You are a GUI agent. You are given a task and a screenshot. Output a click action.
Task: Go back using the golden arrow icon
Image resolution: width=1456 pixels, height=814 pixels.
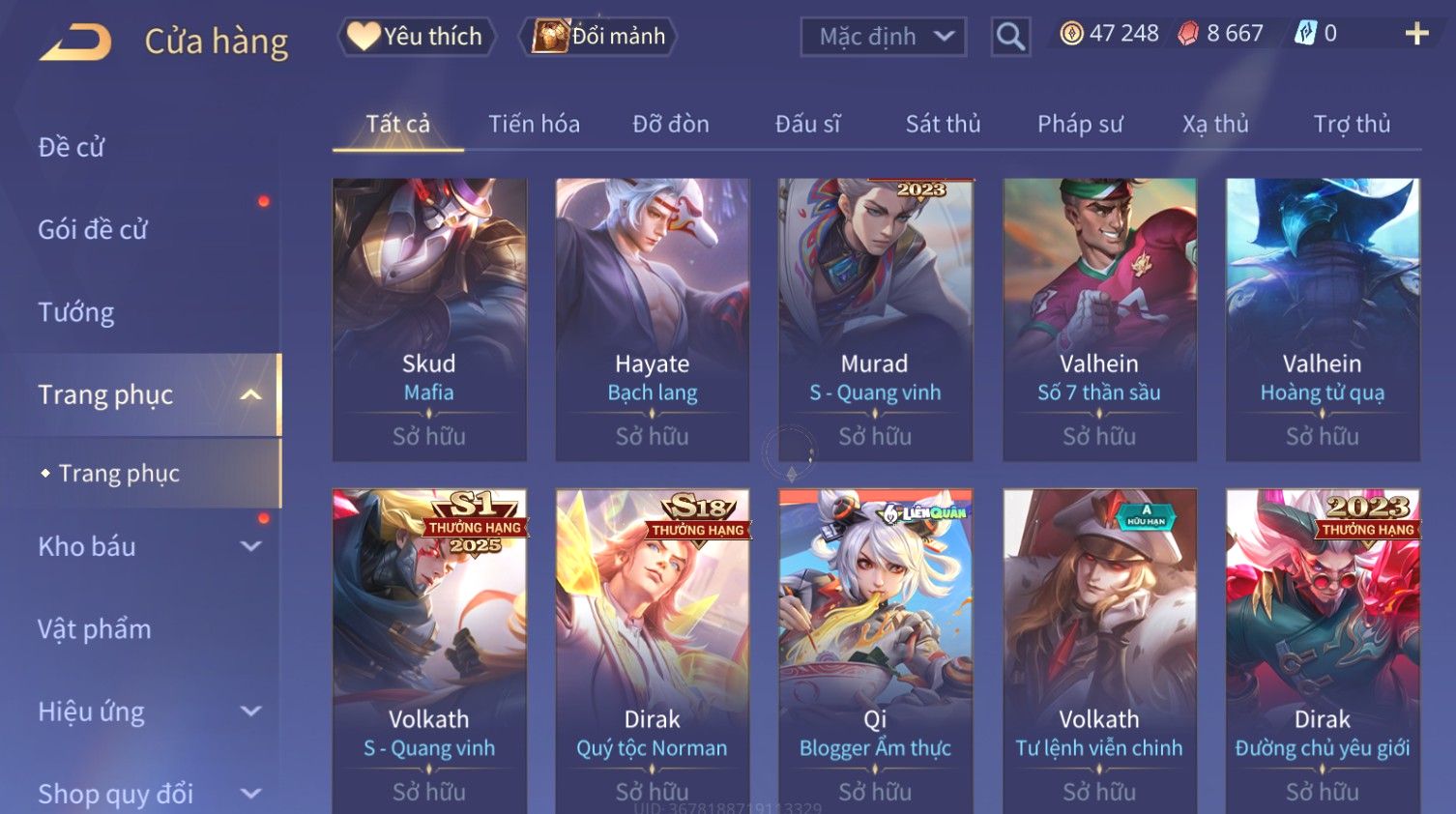(x=75, y=42)
